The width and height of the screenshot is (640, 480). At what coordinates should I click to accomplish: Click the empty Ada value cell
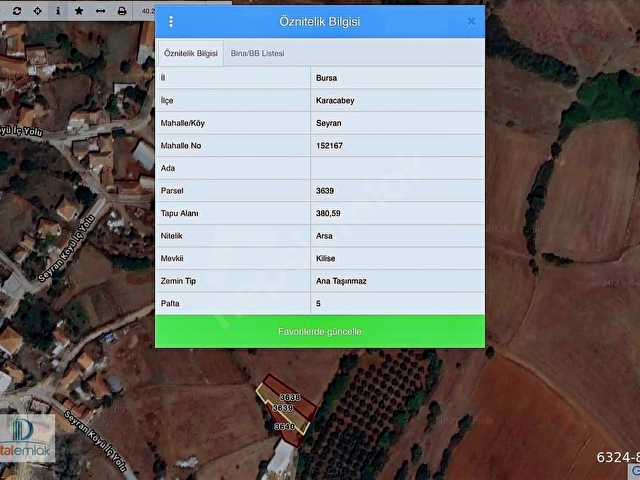[x=398, y=168]
